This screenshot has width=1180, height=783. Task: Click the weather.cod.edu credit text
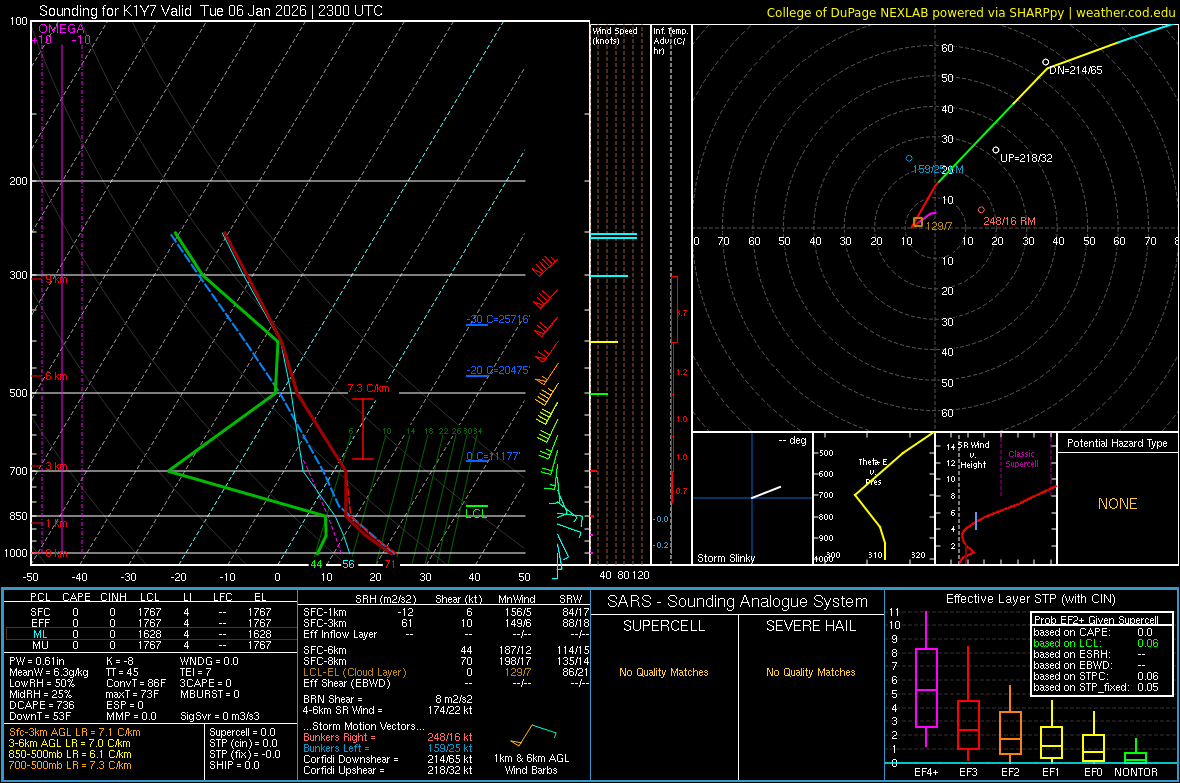coord(1126,13)
